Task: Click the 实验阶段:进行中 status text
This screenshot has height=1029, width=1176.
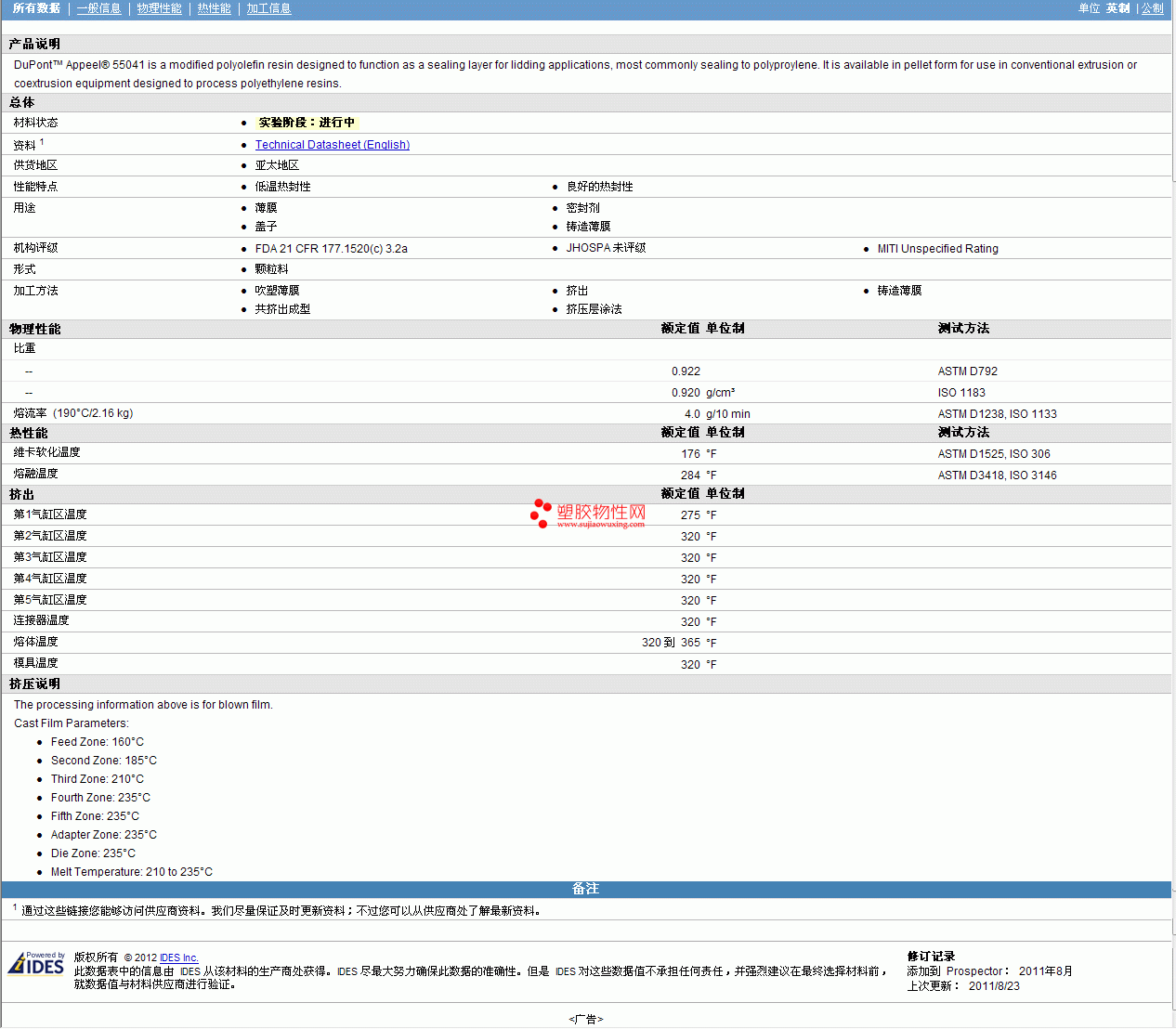Action: tap(307, 123)
